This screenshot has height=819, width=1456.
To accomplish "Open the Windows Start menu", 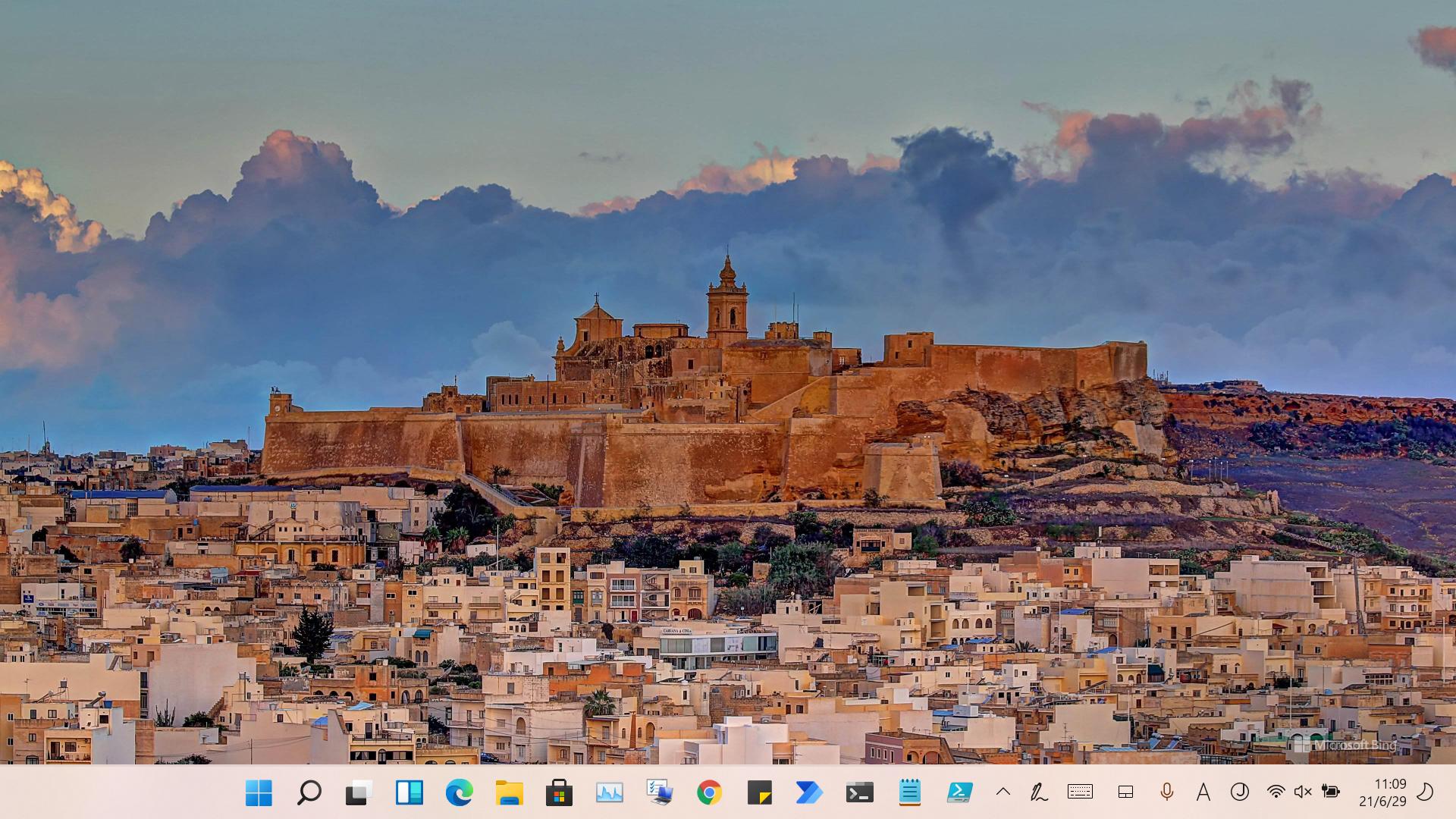I will 259,792.
